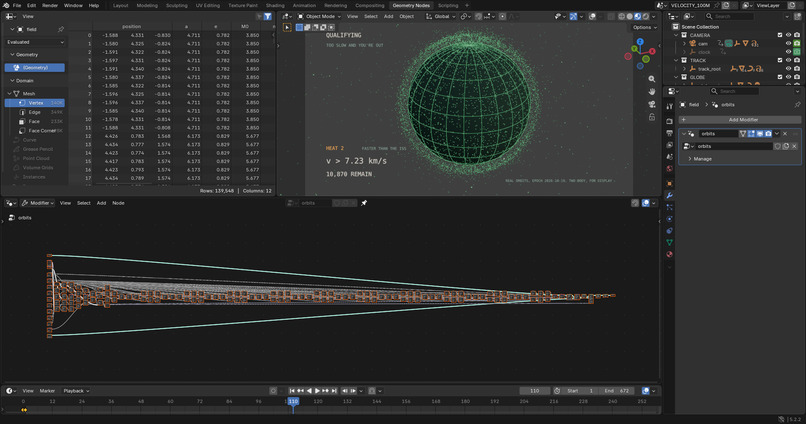Image resolution: width=806 pixels, height=424 pixels.
Task: Switch to the Scripting workspace tab
Action: click(x=448, y=5)
